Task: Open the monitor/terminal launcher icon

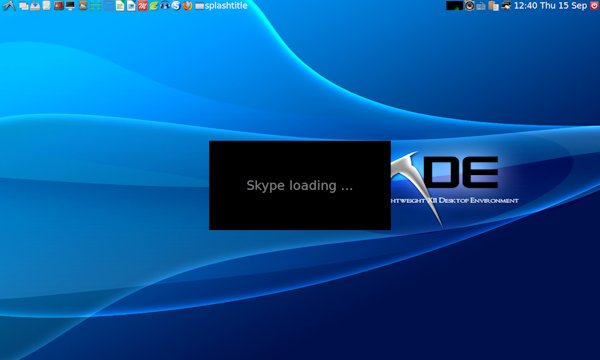Action: click(x=70, y=5)
